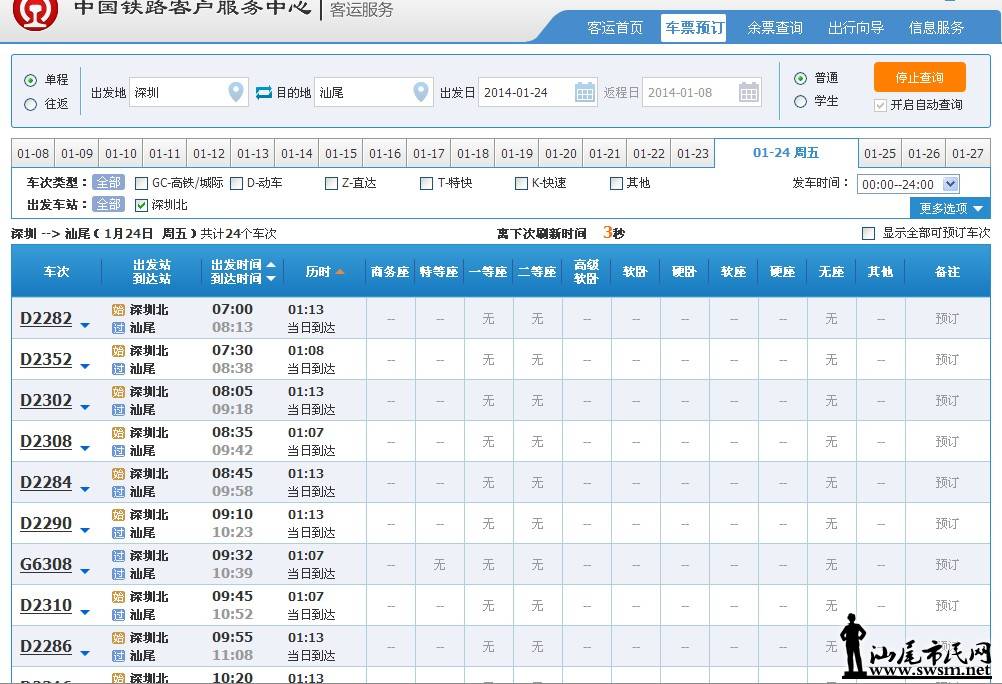Click 全部 button for 出发车站
The width and height of the screenshot is (1002, 684).
click(x=108, y=205)
